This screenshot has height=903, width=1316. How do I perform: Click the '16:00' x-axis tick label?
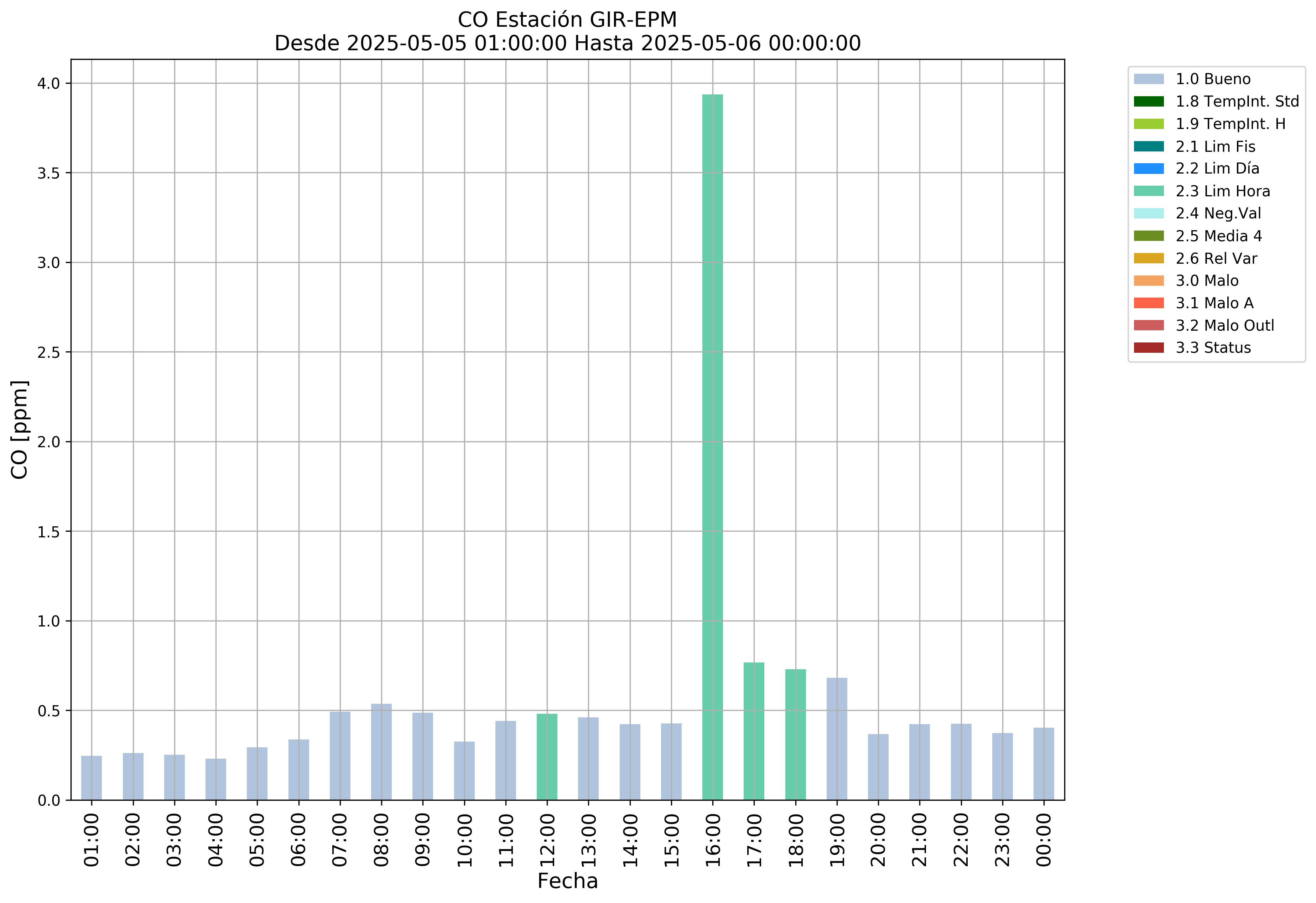pos(713,840)
